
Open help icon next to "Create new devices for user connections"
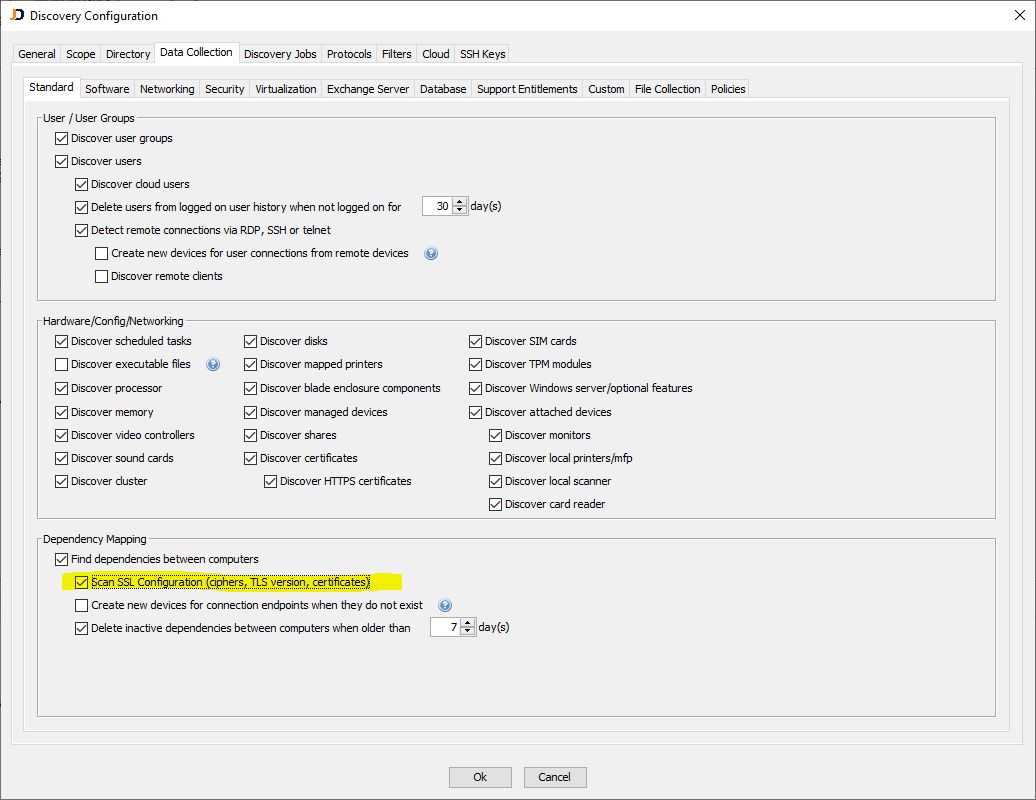[430, 253]
